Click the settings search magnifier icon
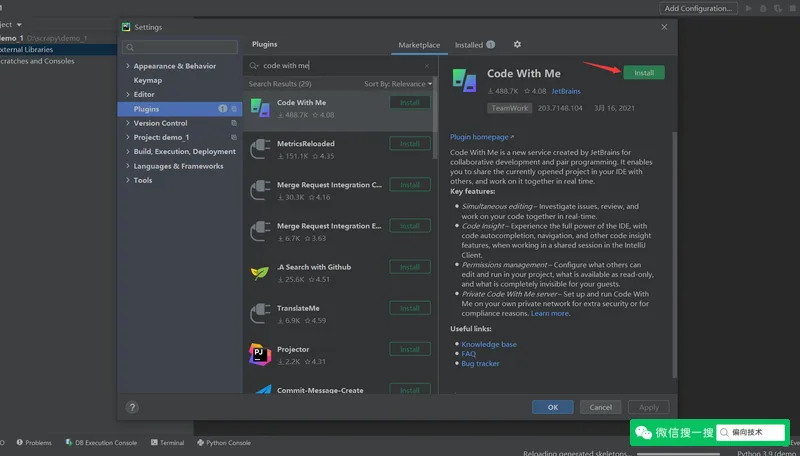 pos(130,47)
